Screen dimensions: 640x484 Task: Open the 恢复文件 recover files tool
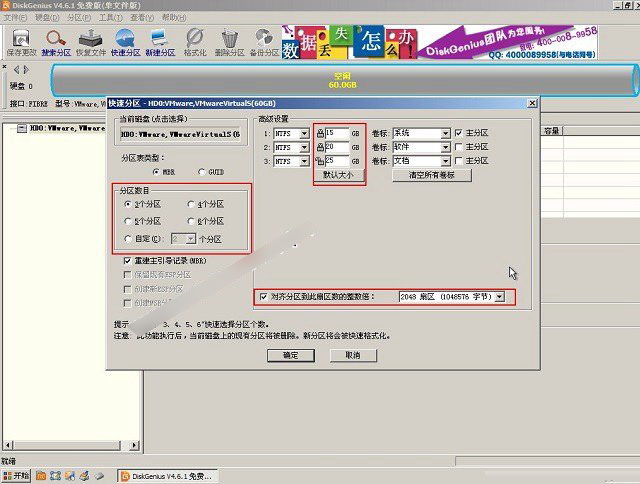[x=91, y=43]
